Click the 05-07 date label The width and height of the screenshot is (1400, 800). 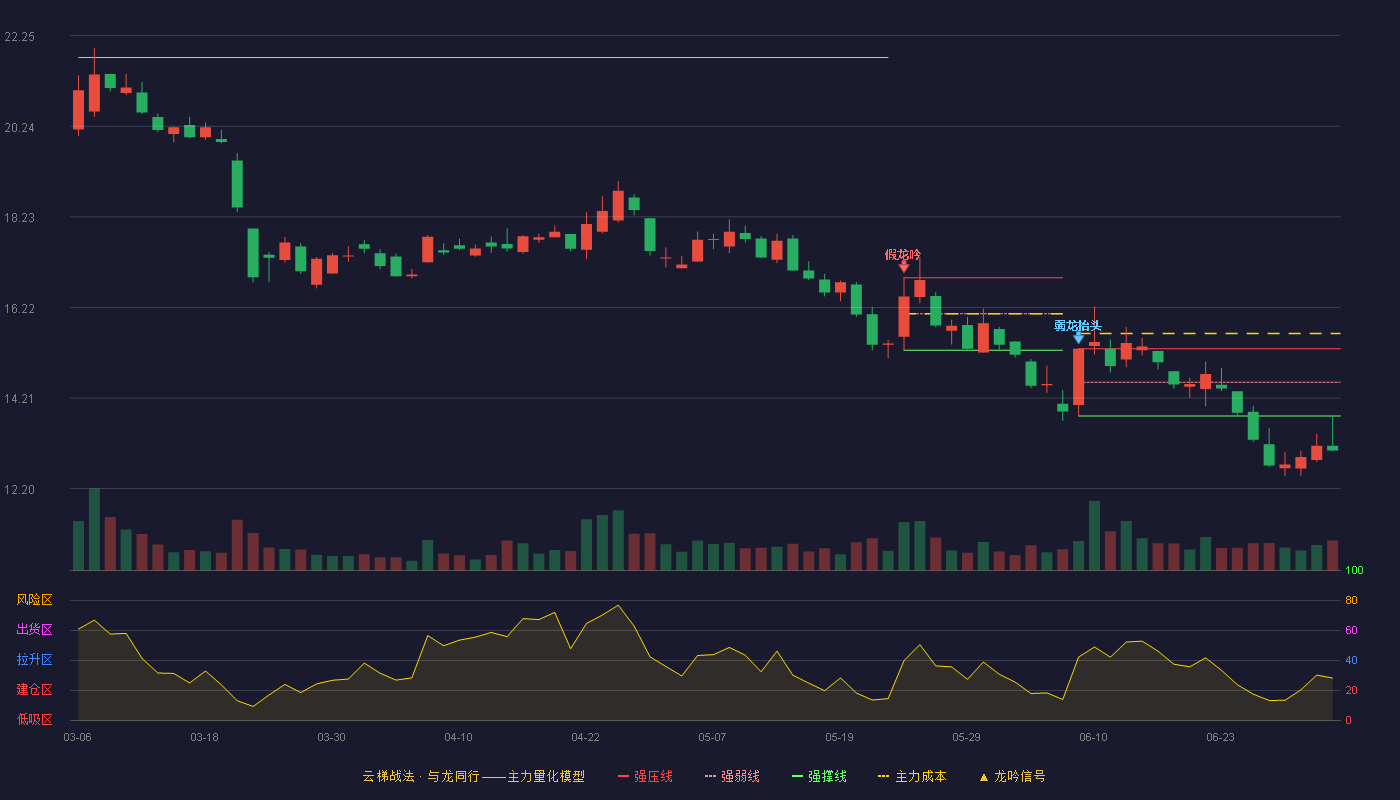[712, 737]
